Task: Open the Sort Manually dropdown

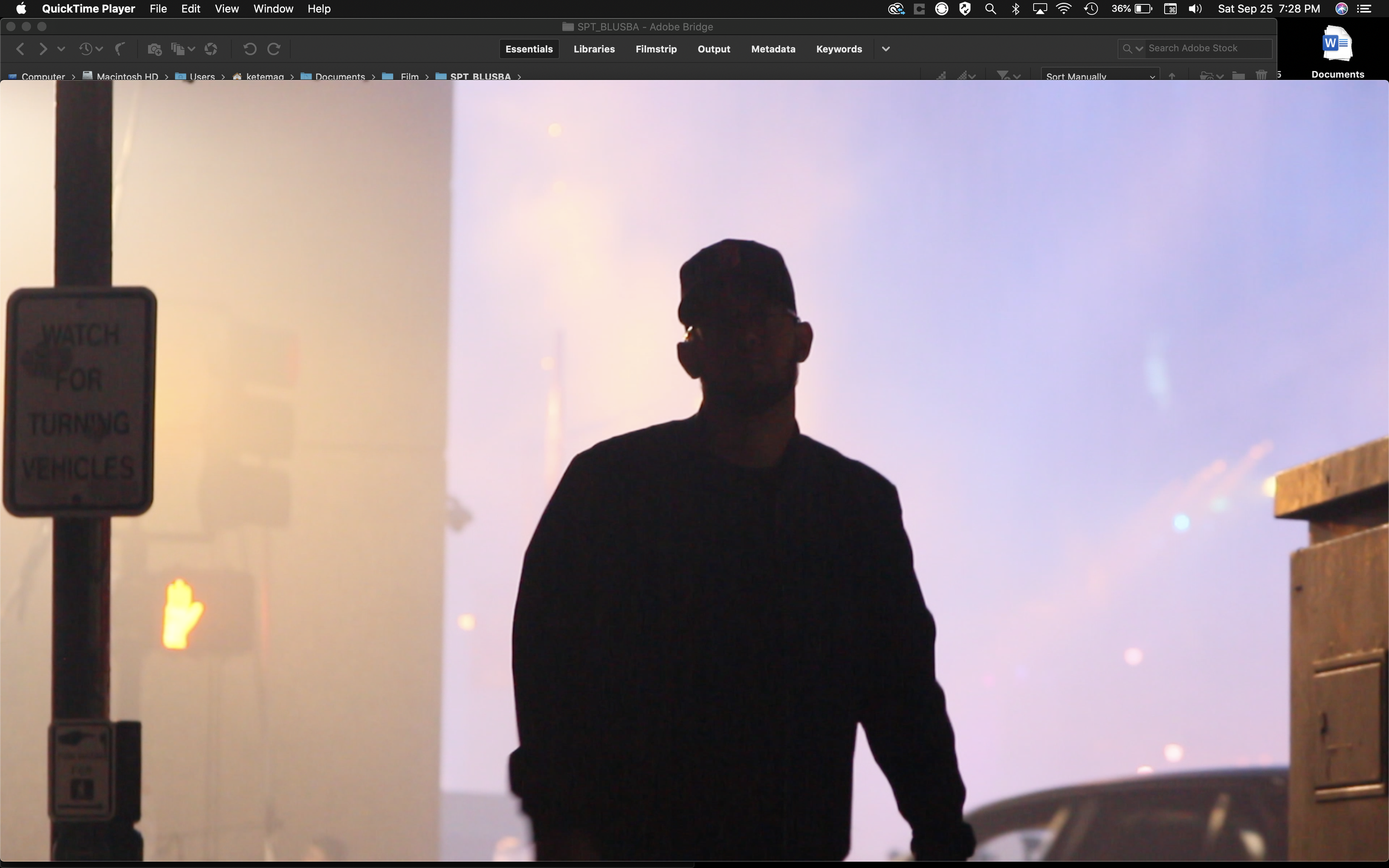Action: click(x=1100, y=76)
